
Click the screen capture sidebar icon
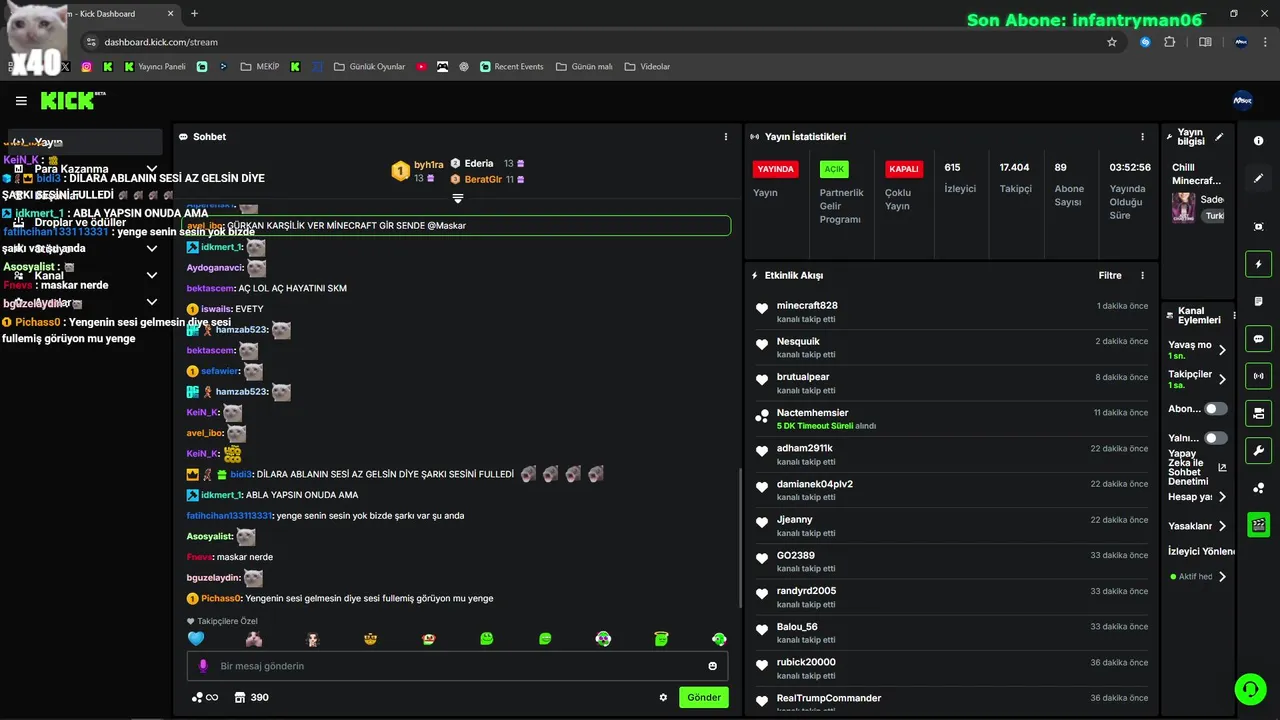1259,227
